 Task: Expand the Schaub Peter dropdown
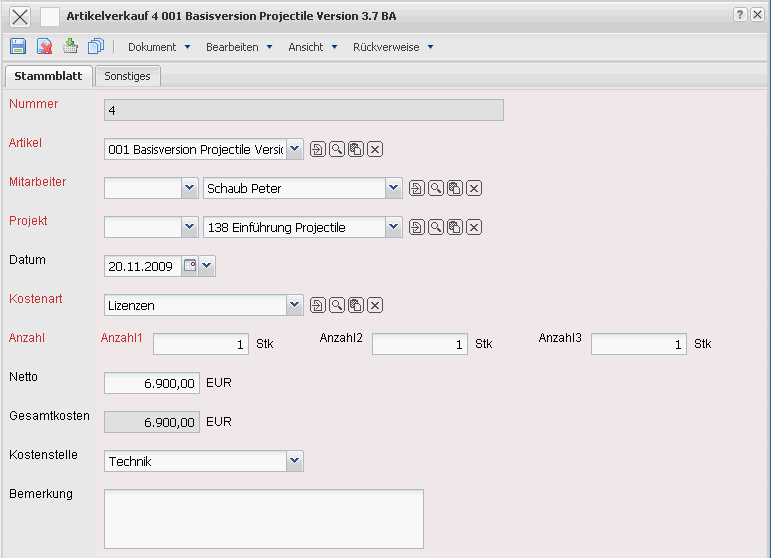pyautogui.click(x=393, y=188)
